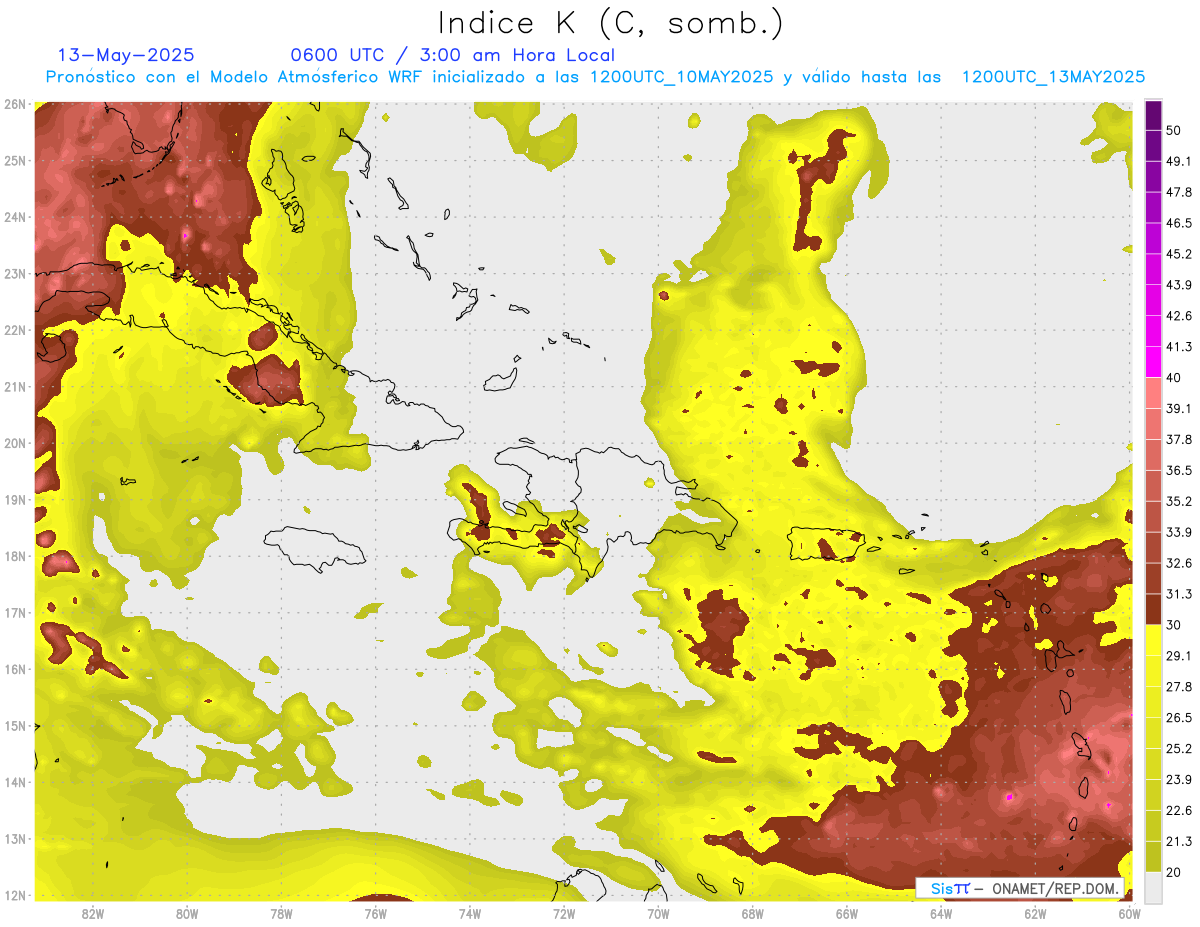Click the longitude label "70W"

tap(658, 913)
